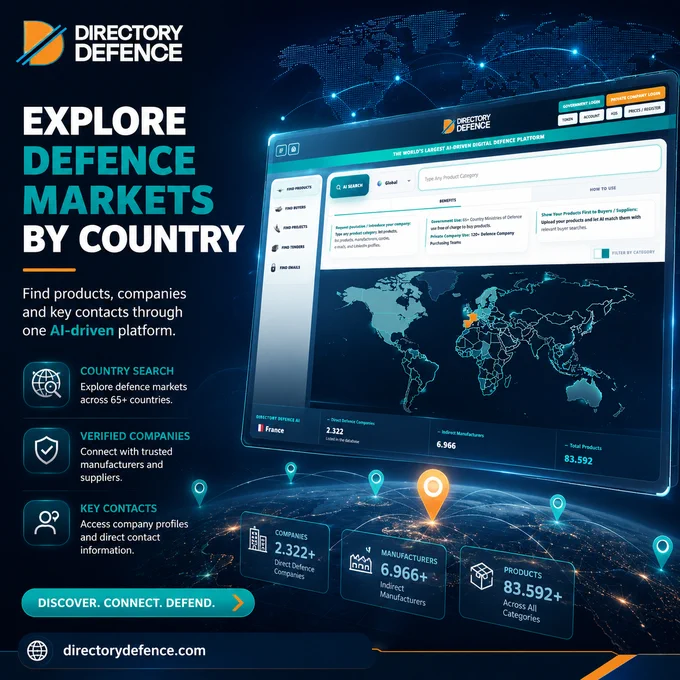Click the Verified Companies shield checkmark icon
This screenshot has width=680, height=680.
tap(46, 450)
